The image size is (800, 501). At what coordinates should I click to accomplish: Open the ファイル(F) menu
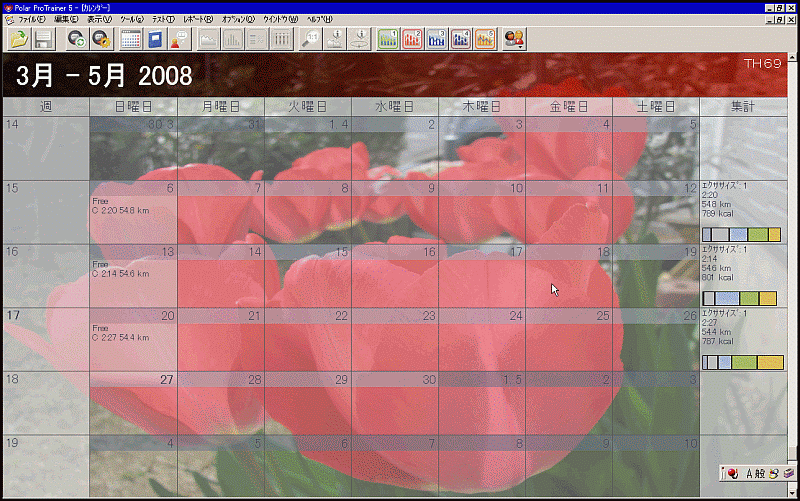(32, 19)
